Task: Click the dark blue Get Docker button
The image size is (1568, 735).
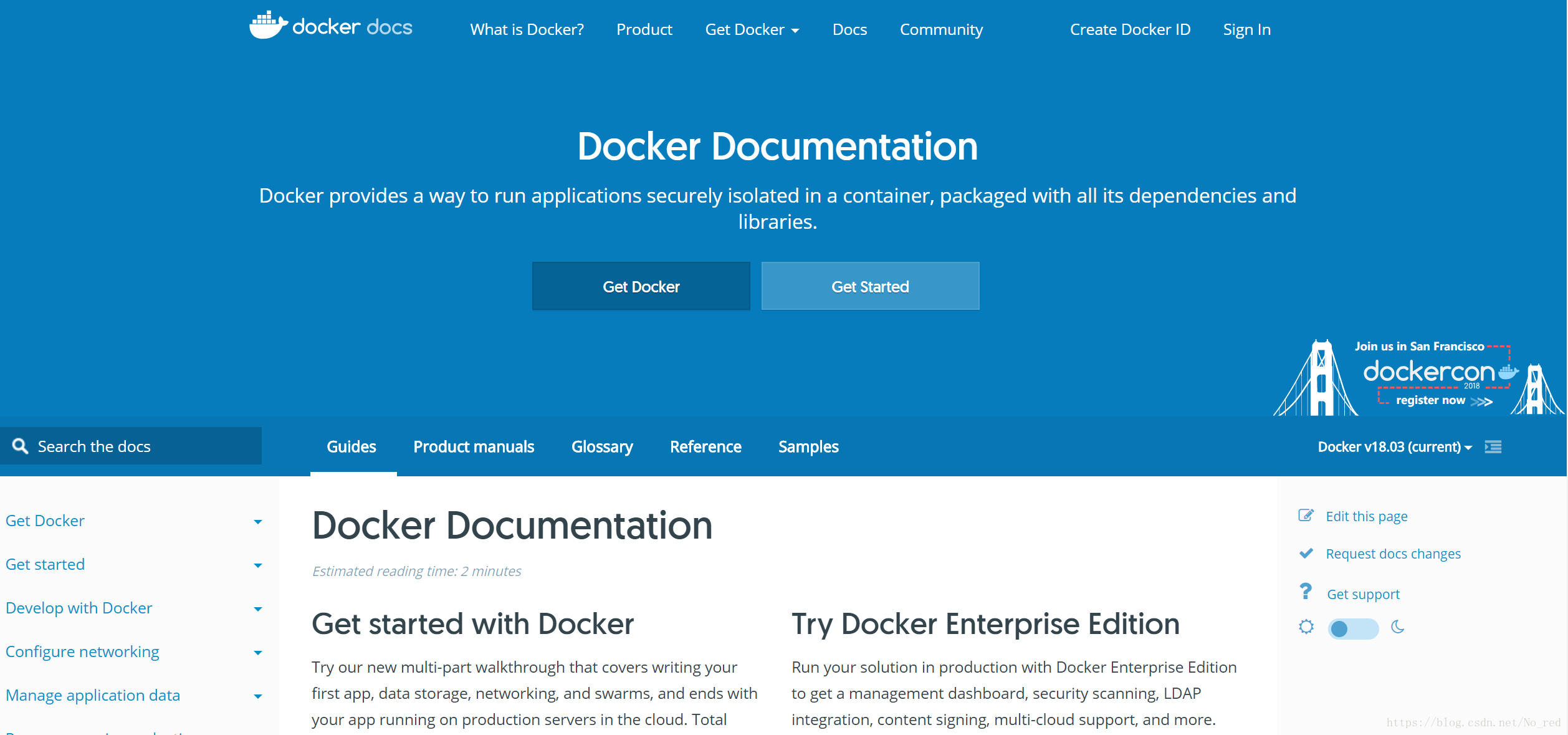Action: pos(641,286)
